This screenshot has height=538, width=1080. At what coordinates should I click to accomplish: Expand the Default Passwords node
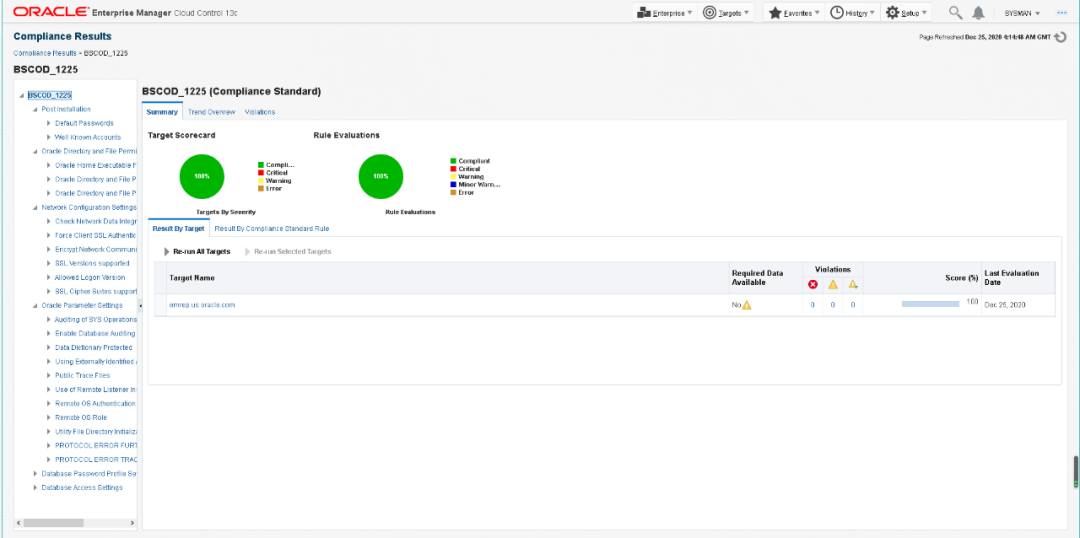pos(49,123)
